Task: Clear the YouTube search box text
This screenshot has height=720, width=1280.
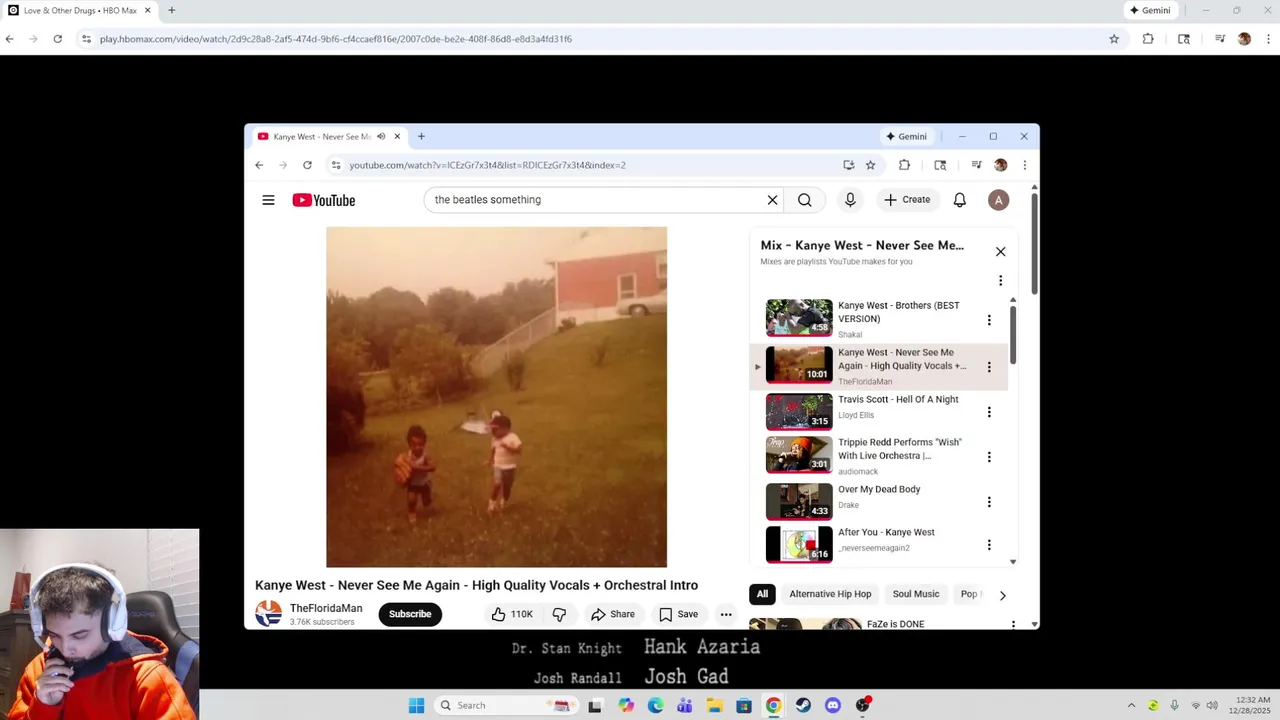Action: click(x=772, y=200)
